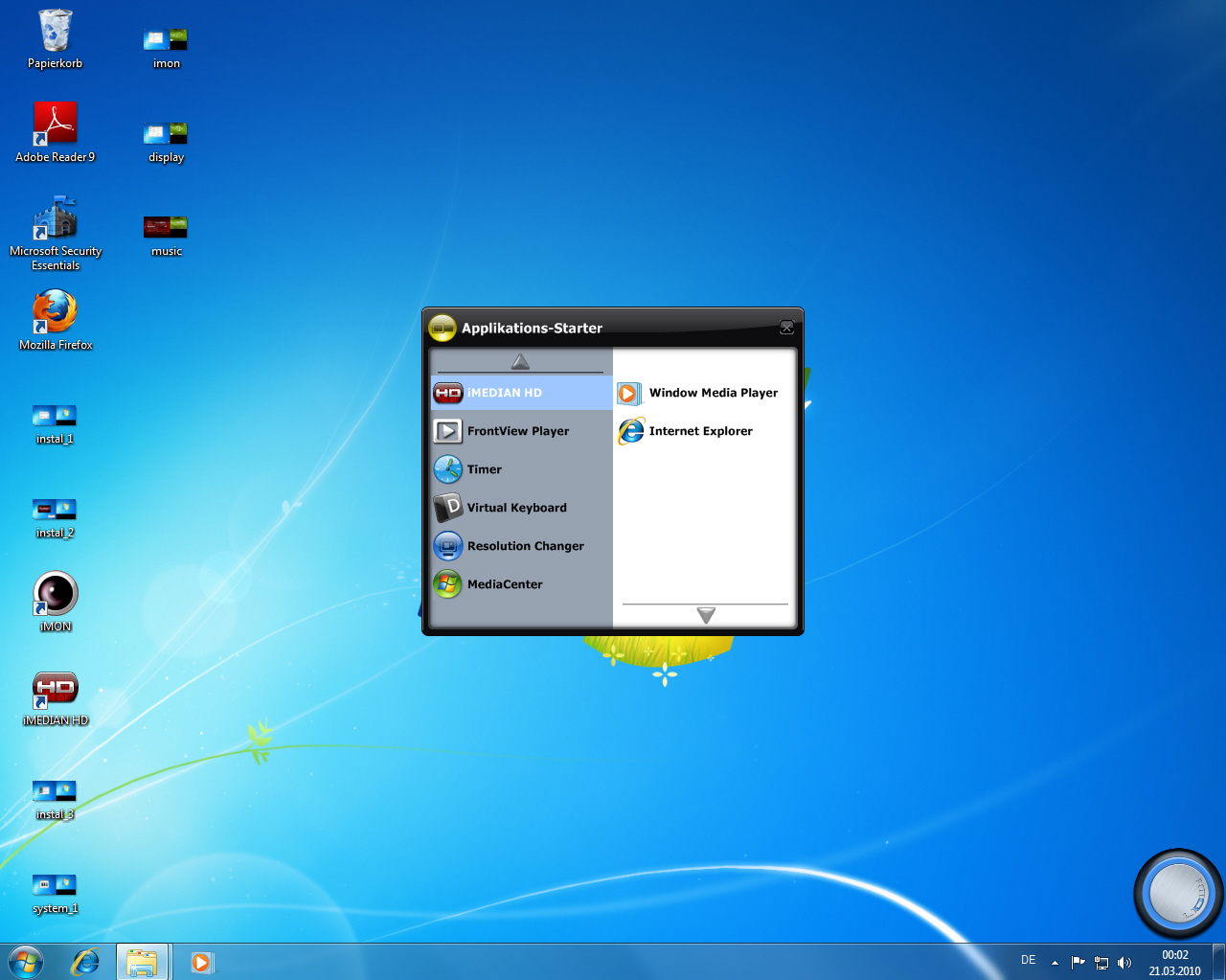The width and height of the screenshot is (1226, 980).
Task: Open Action Center flag icon
Action: point(1078,963)
